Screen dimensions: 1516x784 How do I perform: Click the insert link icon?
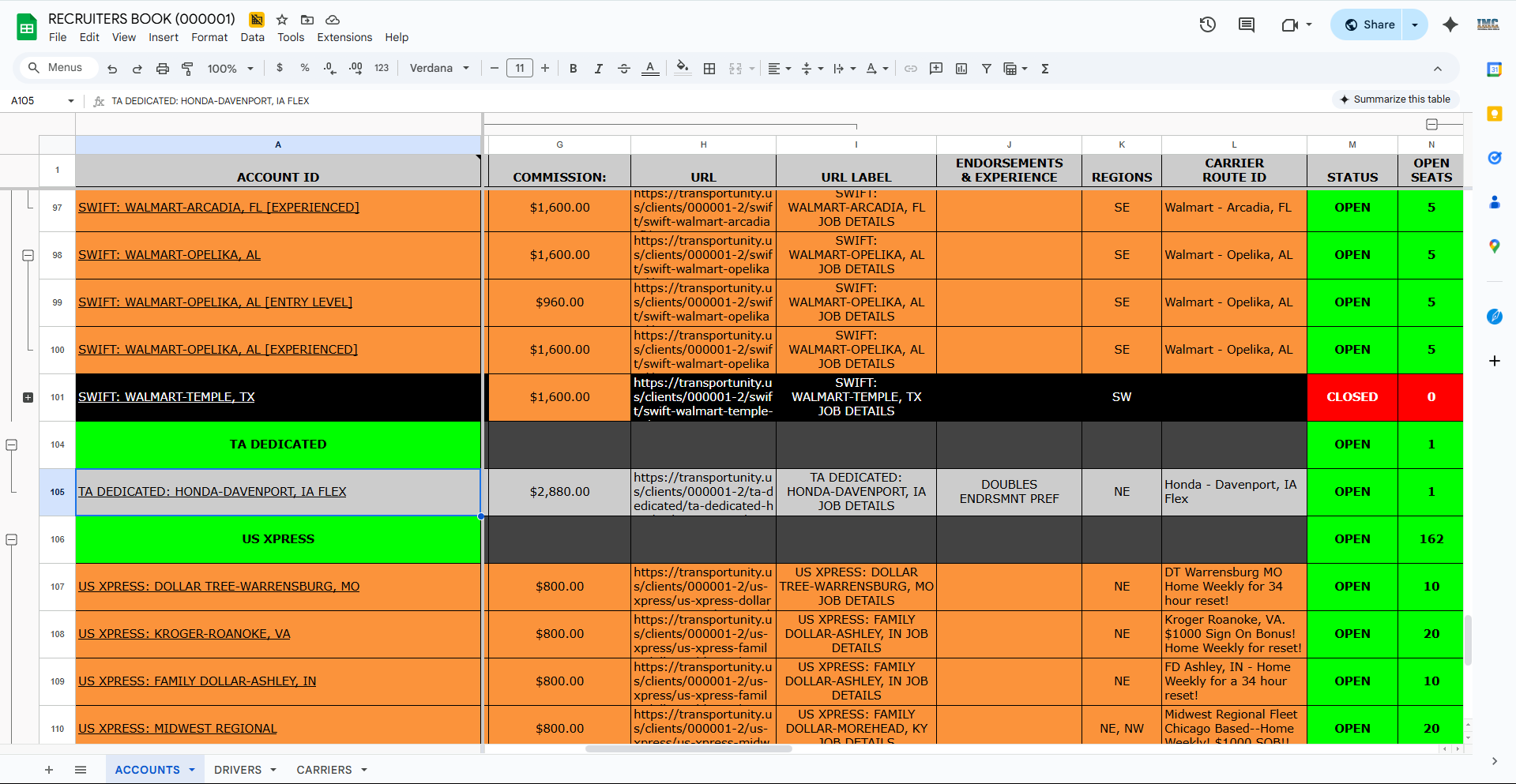click(910, 69)
